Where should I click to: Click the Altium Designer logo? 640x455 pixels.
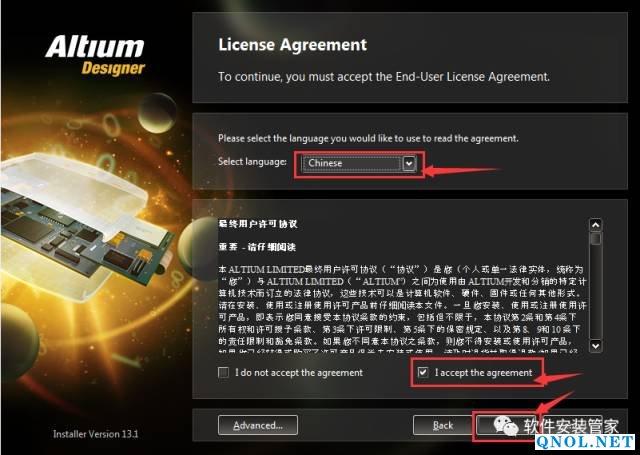96,56
